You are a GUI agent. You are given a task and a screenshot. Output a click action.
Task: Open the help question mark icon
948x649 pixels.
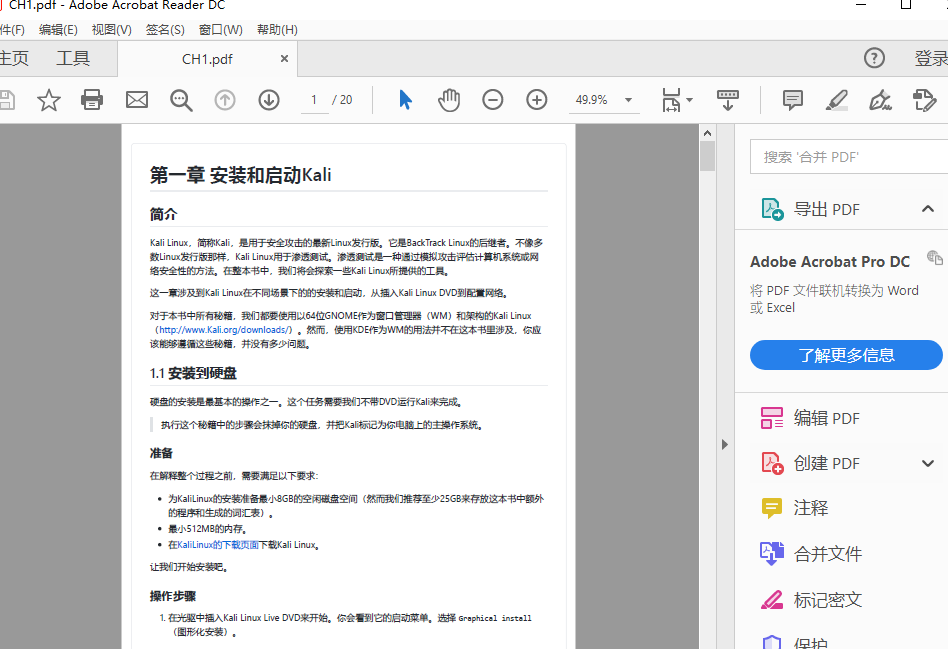pos(874,58)
